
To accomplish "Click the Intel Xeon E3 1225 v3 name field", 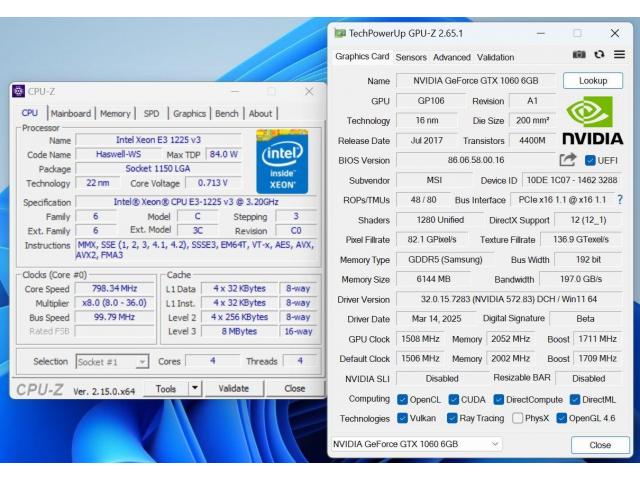I will [x=158, y=140].
